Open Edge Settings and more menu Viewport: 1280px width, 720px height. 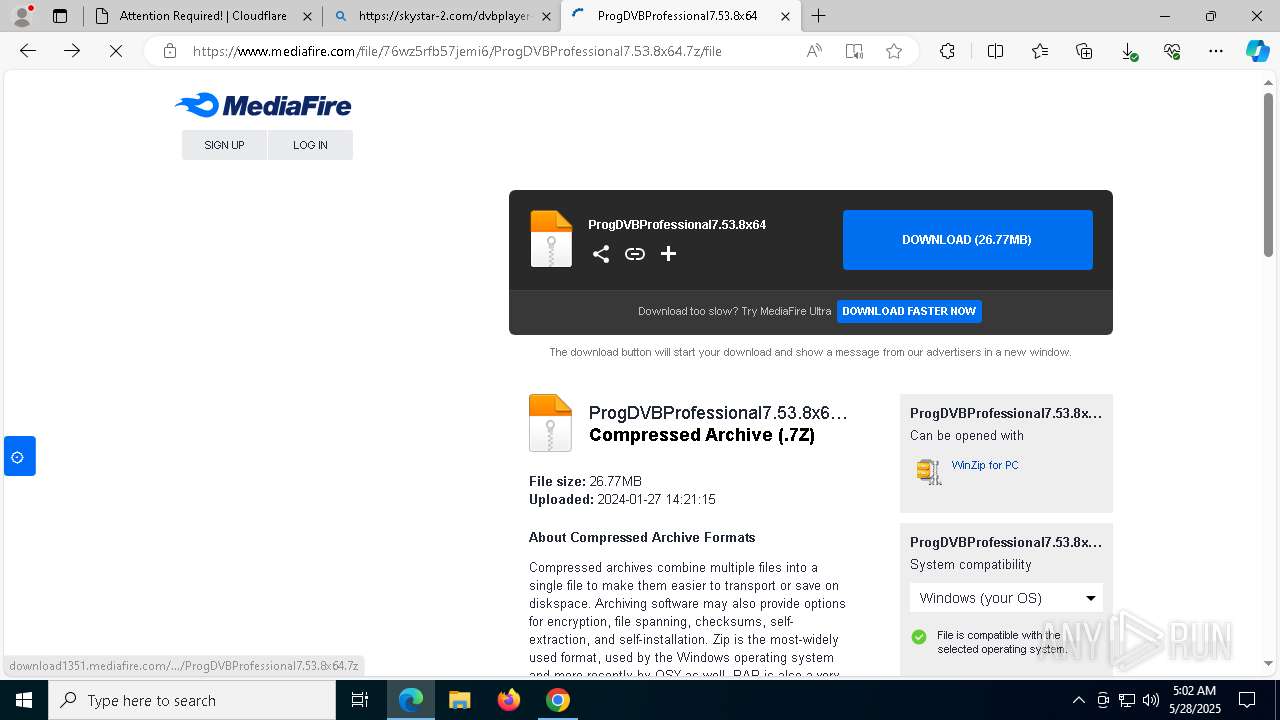[x=1216, y=51]
